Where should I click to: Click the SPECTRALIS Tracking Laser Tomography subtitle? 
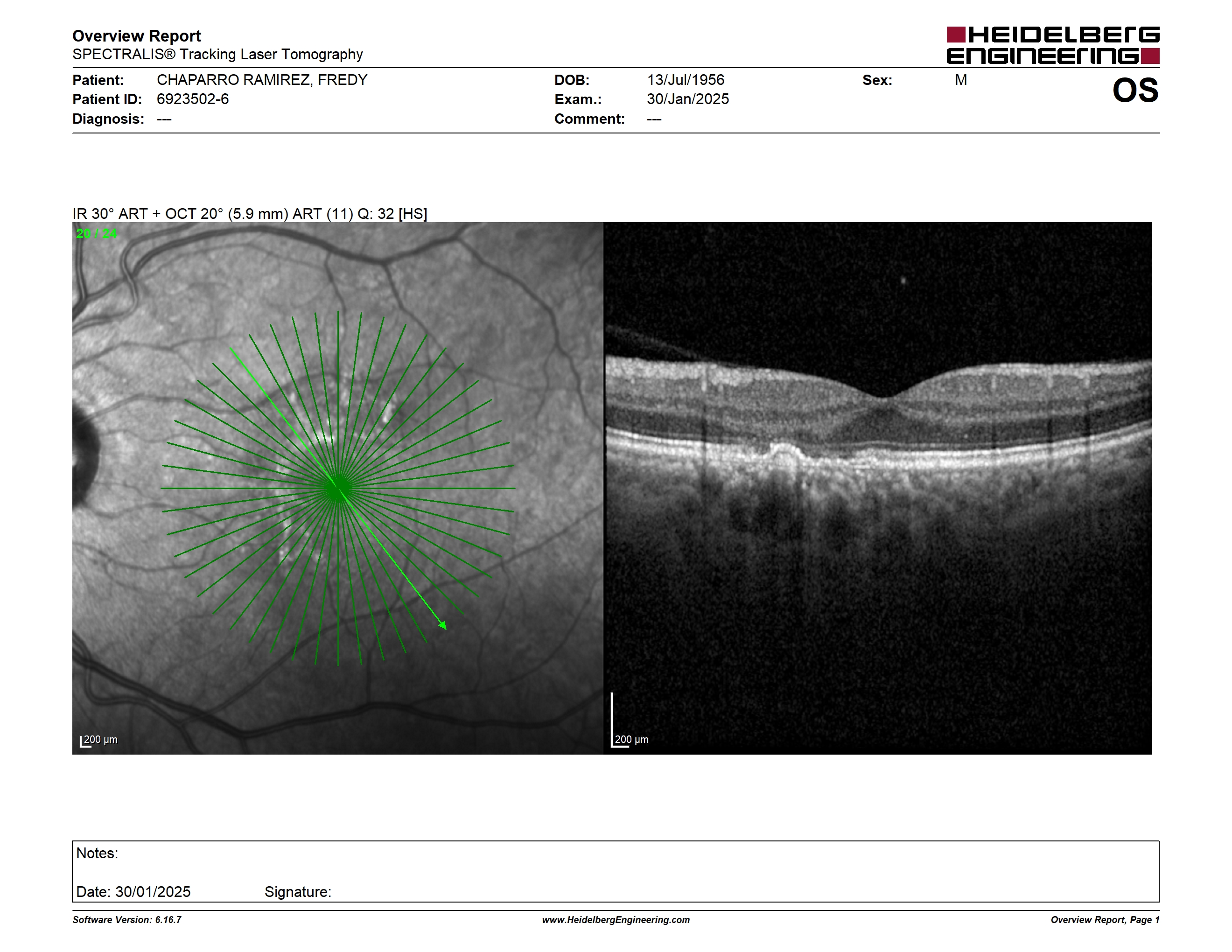click(217, 54)
